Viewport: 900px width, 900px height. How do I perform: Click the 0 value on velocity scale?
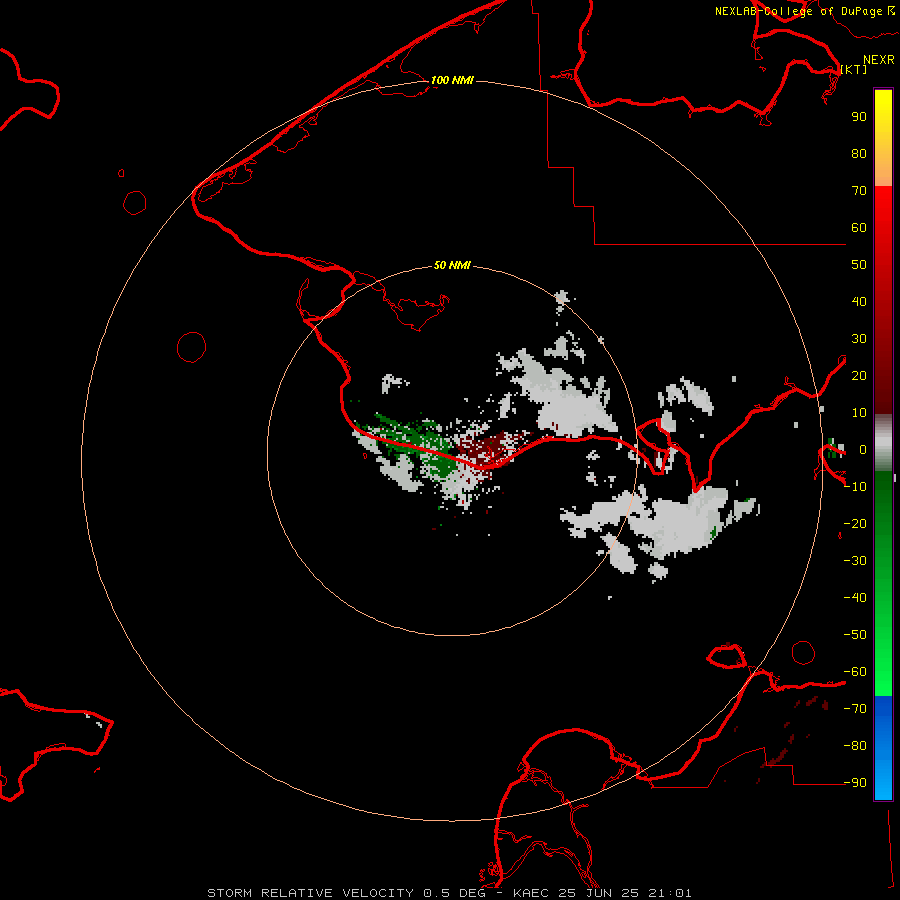coord(862,449)
